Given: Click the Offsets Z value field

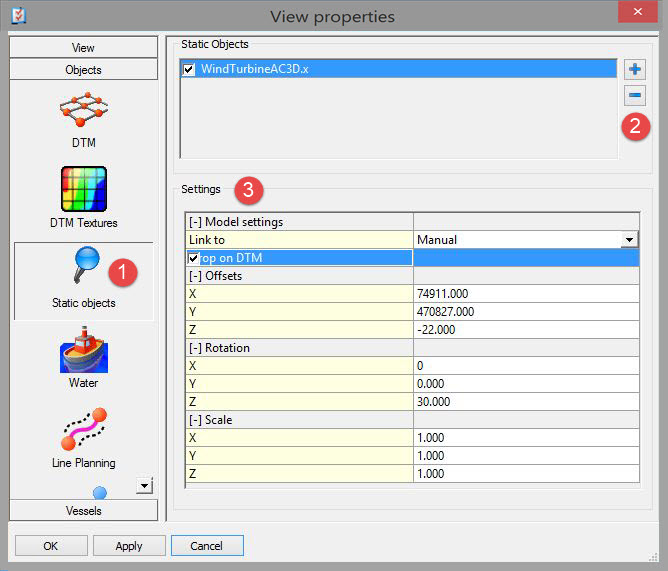Looking at the screenshot, I should (x=525, y=330).
